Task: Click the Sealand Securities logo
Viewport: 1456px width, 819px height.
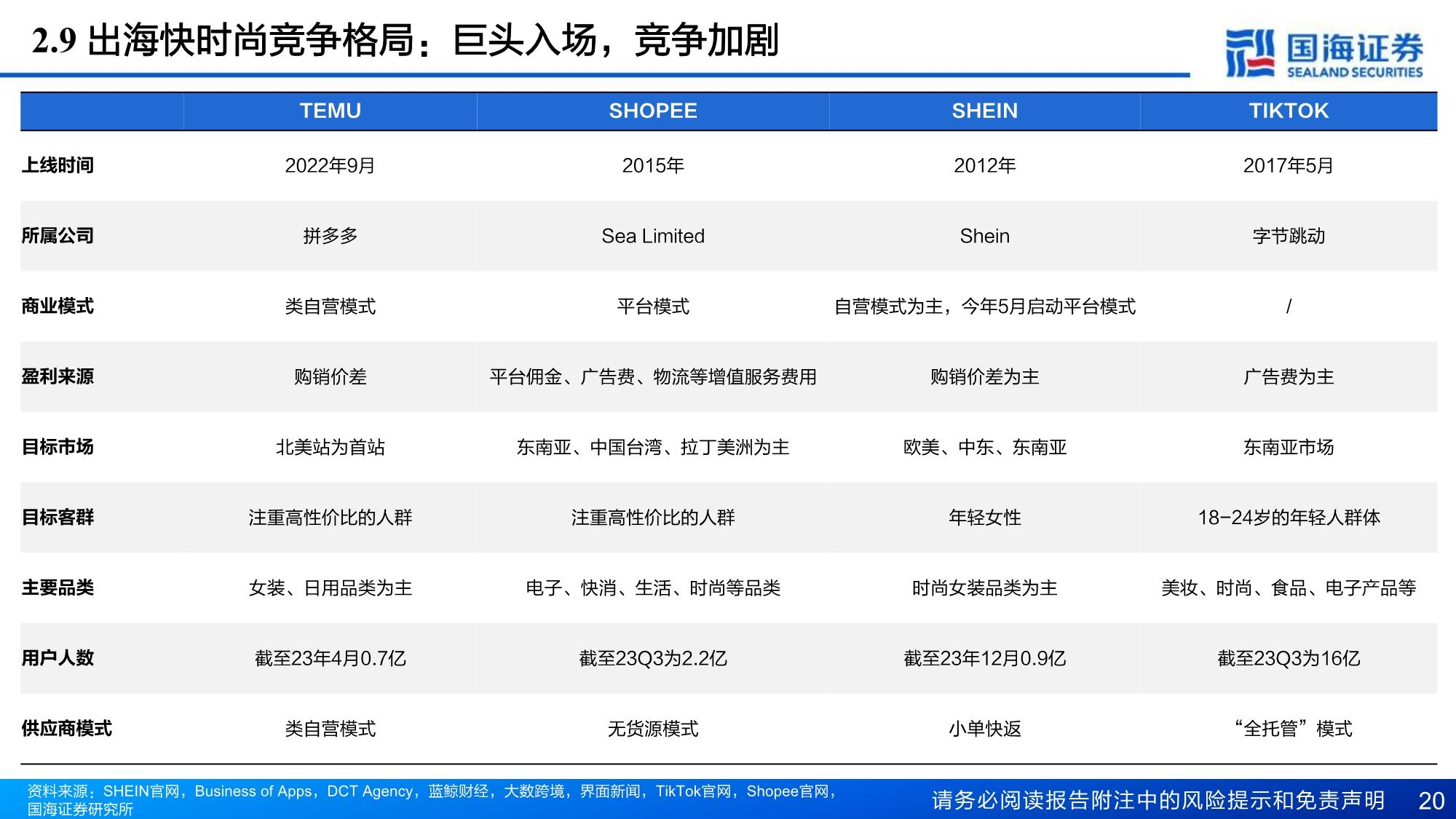Action: coord(1324,53)
